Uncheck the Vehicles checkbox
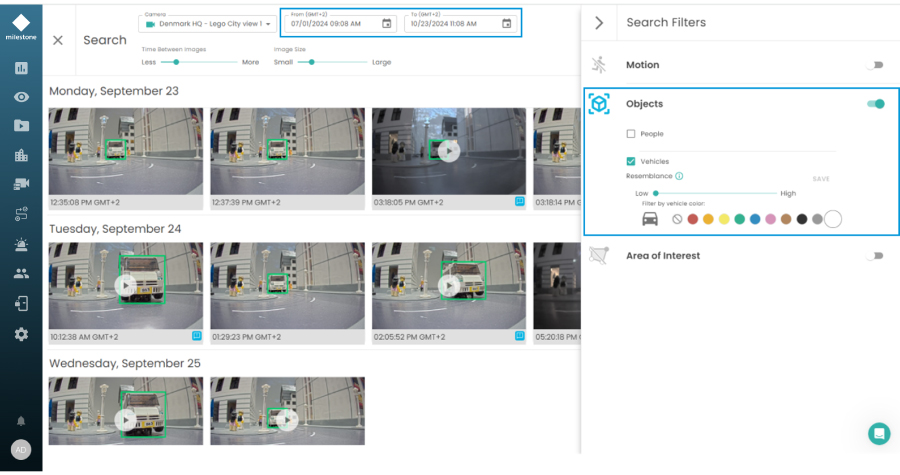Screen dimensions: 900x475 point(631,161)
